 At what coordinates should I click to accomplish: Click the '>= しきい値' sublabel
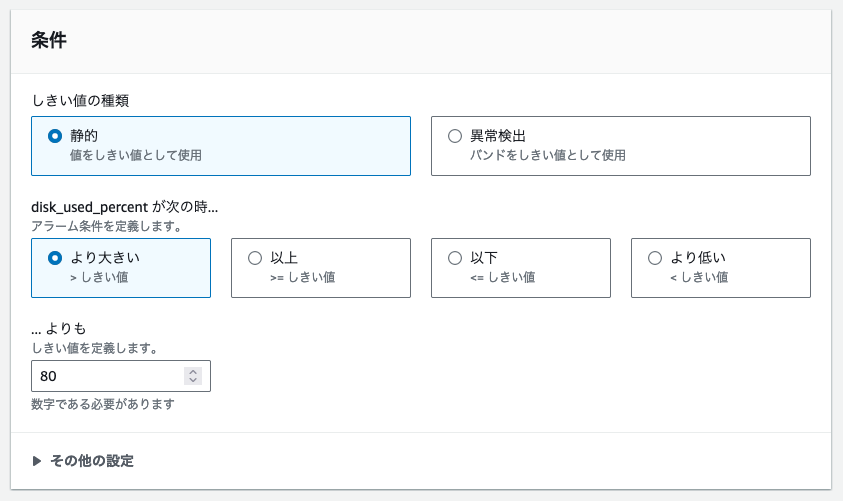(x=303, y=277)
